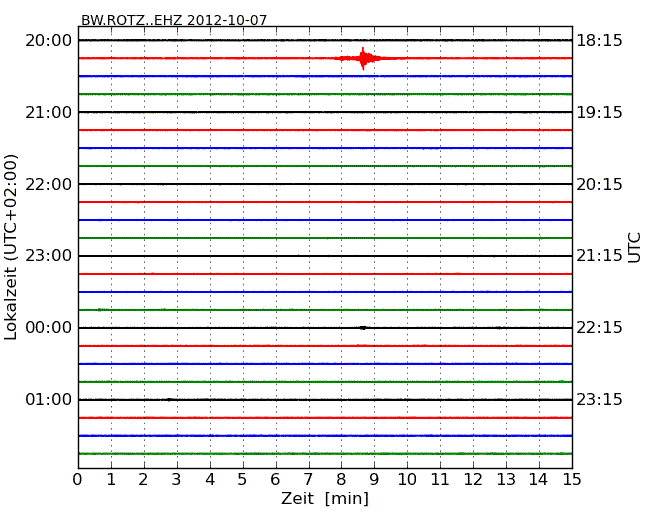This screenshot has height=520, width=650.
Task: Click the 8 minute tick label
Action: (341, 479)
